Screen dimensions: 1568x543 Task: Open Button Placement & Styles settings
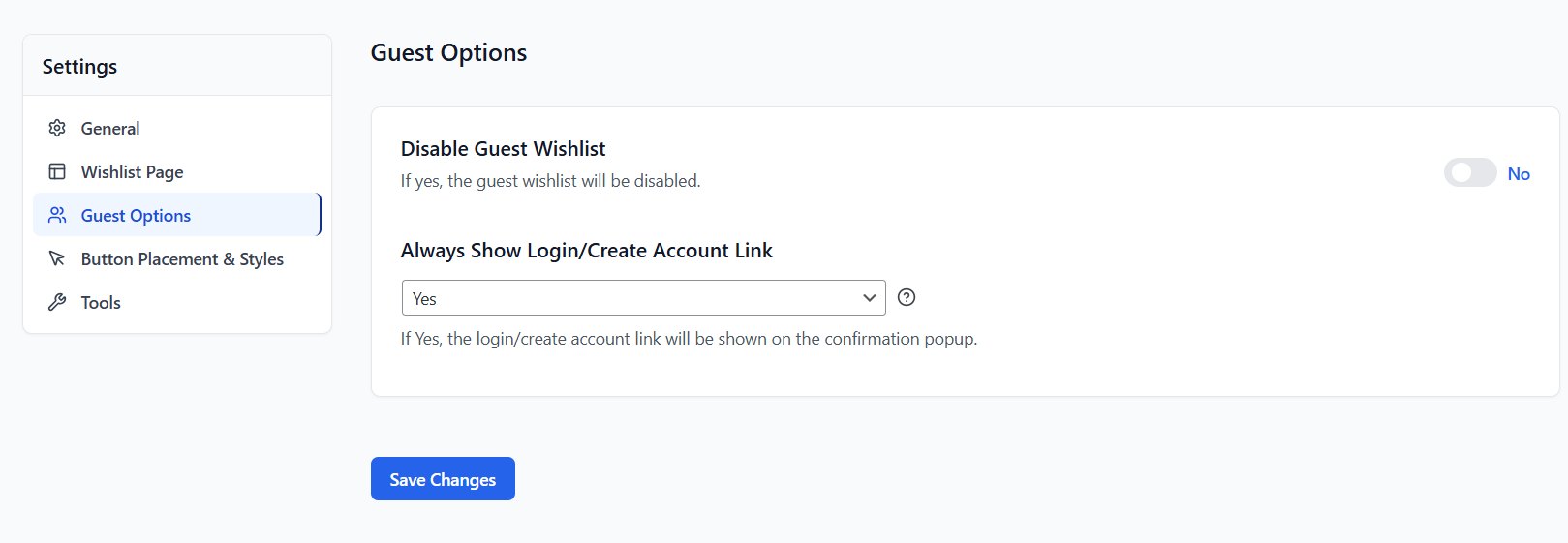pyautogui.click(x=182, y=259)
